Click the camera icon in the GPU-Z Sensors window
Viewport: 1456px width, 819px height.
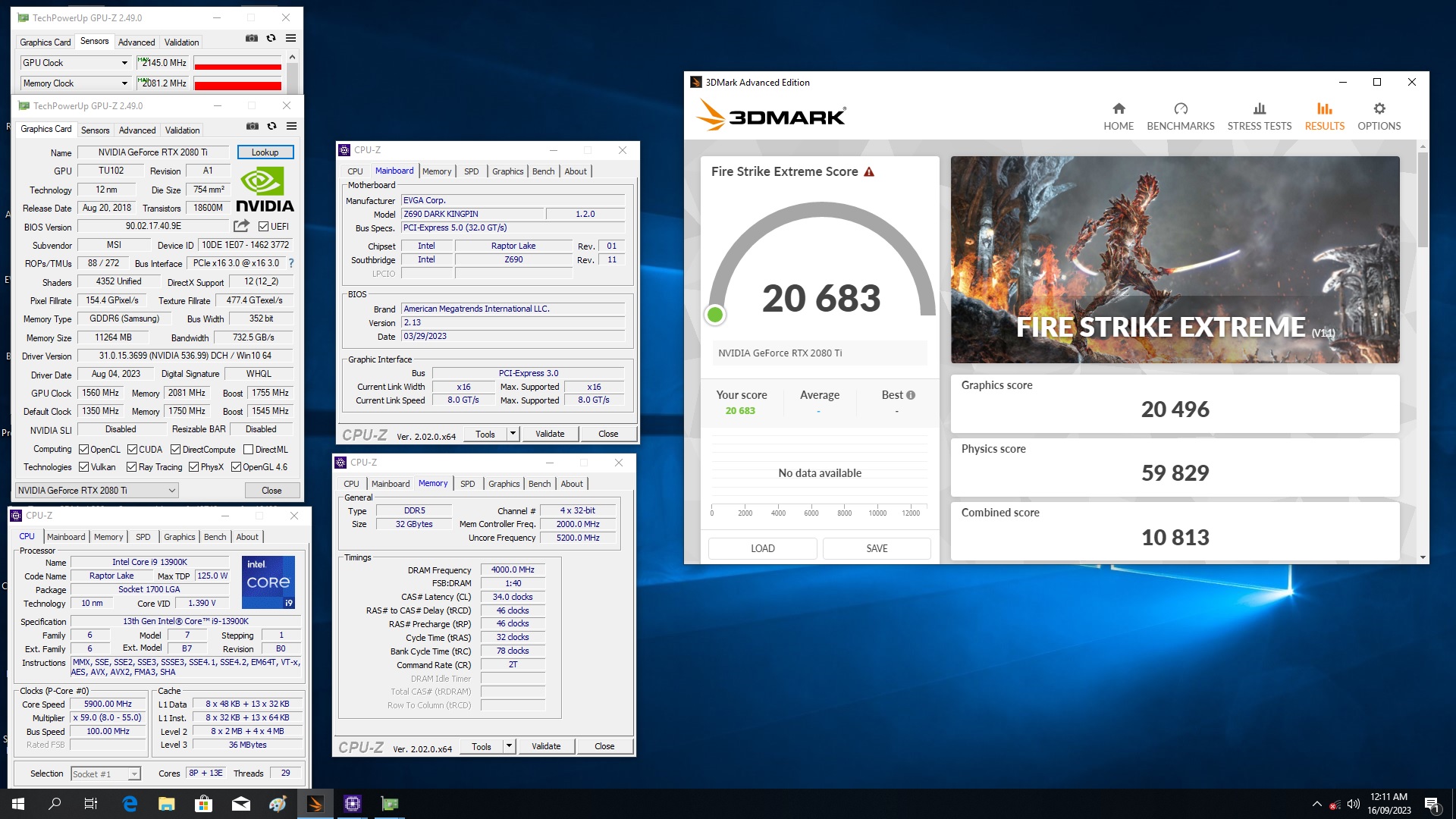252,38
